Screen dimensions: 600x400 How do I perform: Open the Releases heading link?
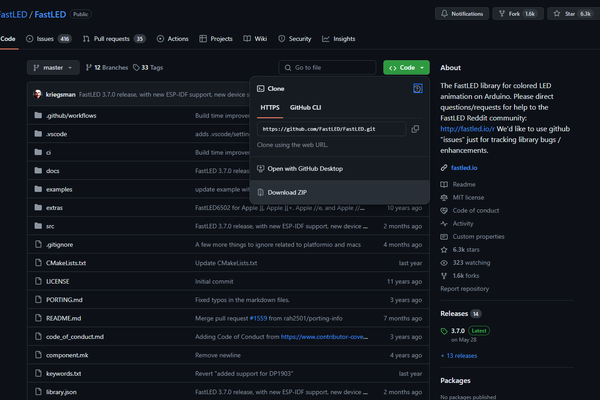pyautogui.click(x=454, y=313)
